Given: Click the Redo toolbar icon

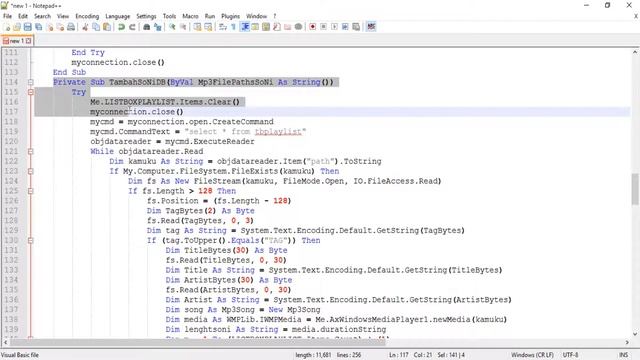Looking at the screenshot, I should pyautogui.click(x=132, y=27).
